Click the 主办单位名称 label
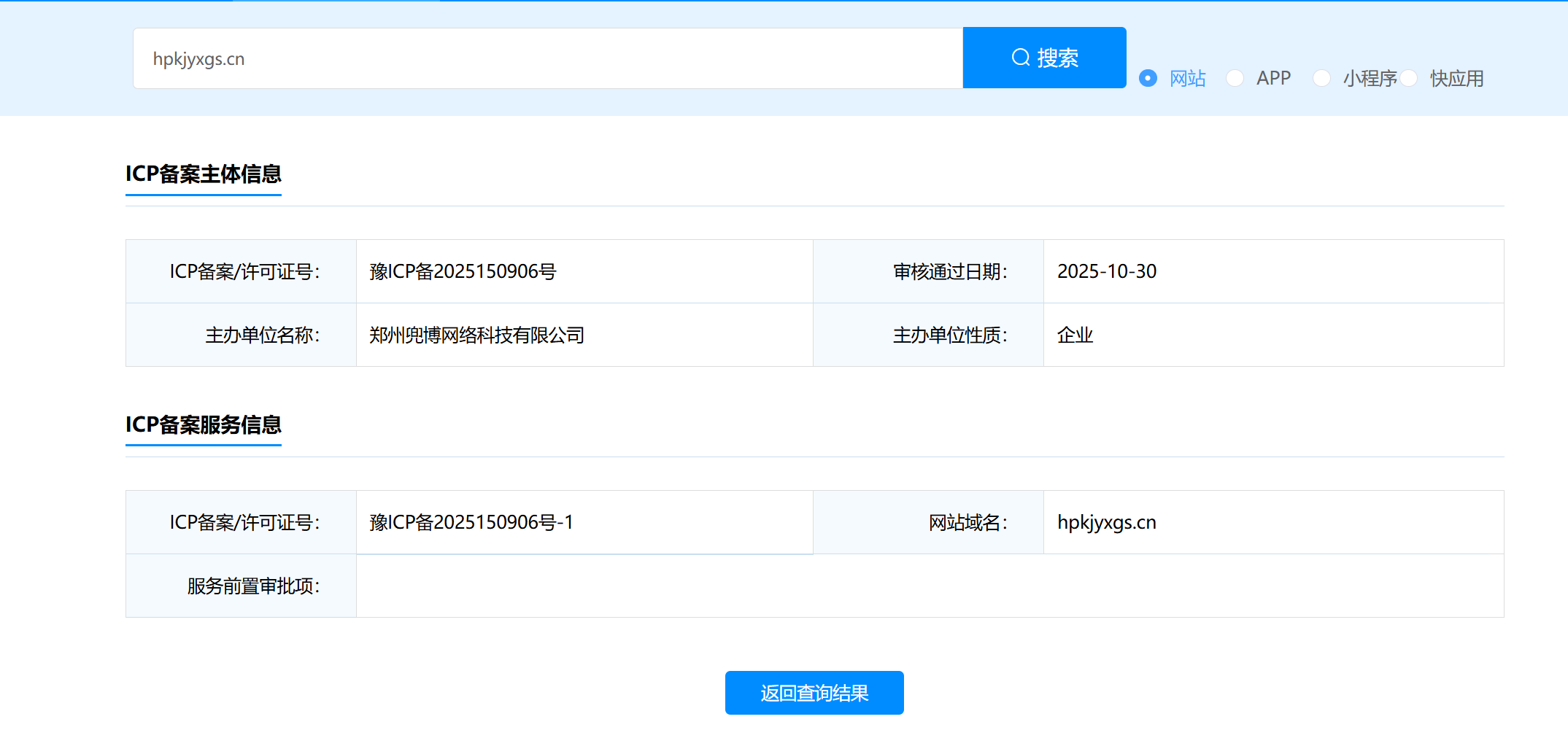The height and width of the screenshot is (730, 1568). point(263,335)
